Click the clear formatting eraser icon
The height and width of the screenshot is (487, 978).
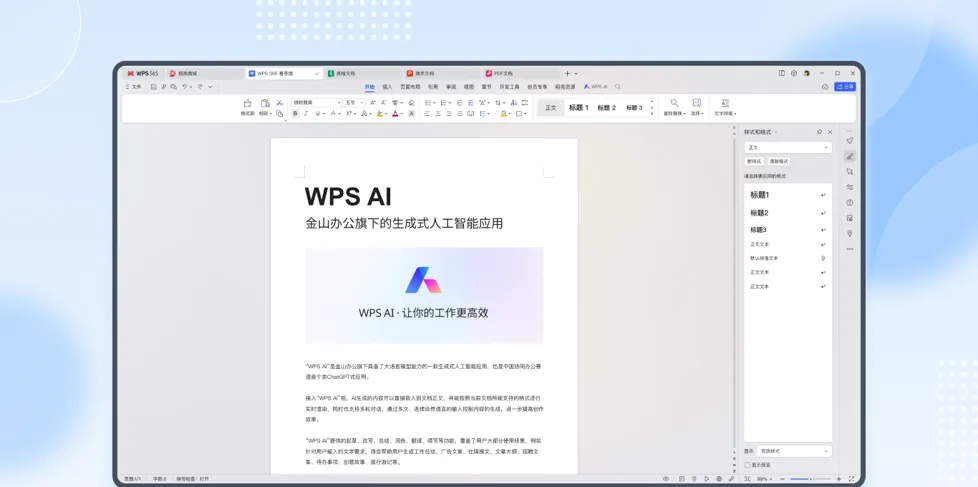[x=411, y=102]
